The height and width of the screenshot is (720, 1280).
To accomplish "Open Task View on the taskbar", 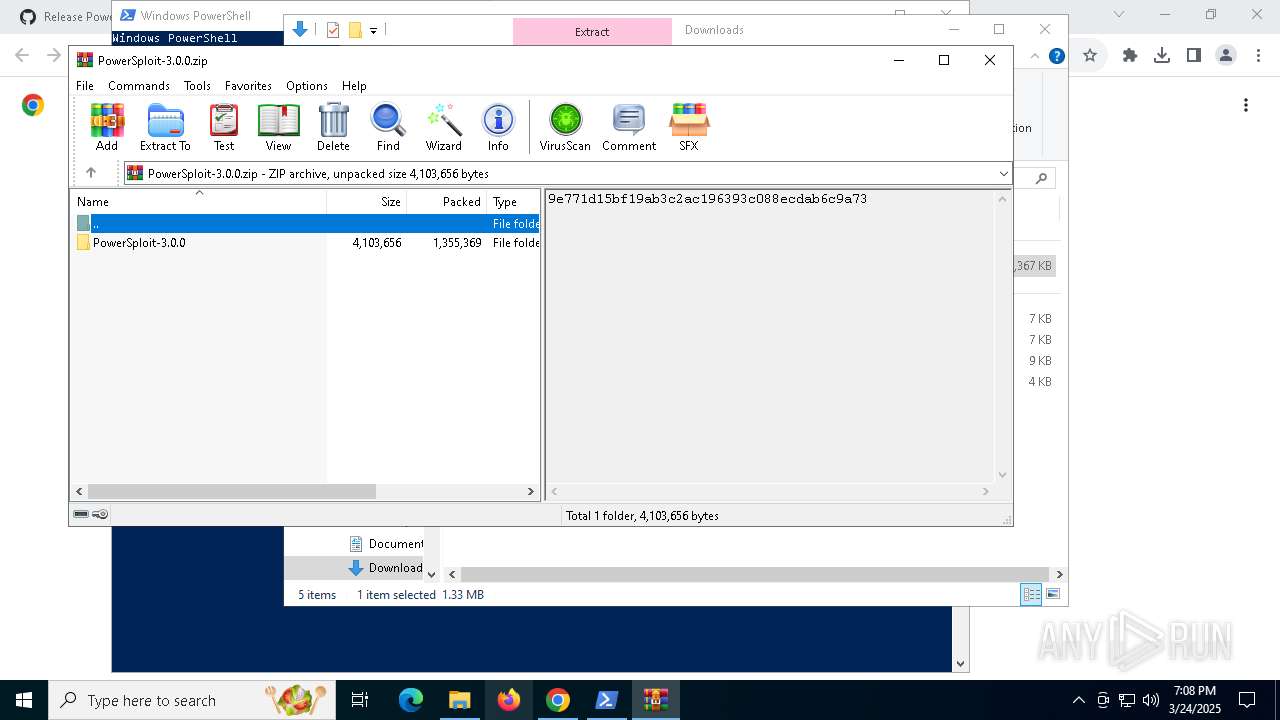I will pyautogui.click(x=360, y=700).
